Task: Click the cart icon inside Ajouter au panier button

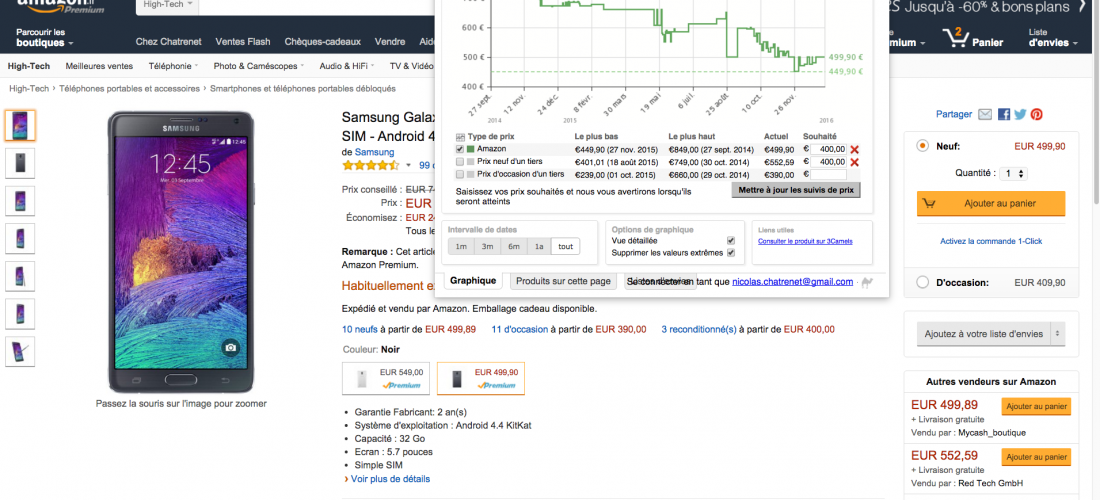Action: click(x=930, y=203)
